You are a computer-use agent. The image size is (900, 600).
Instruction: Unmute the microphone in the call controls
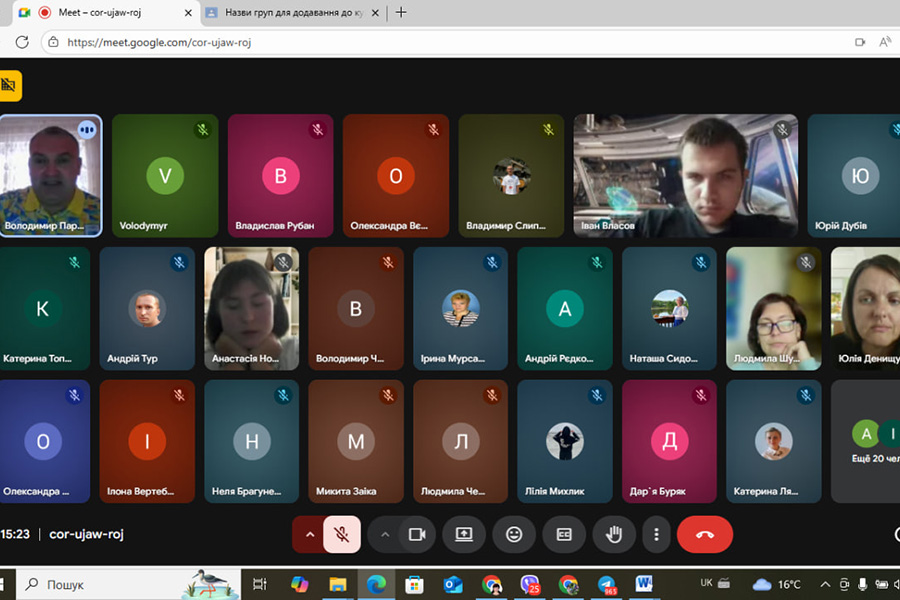pos(342,535)
